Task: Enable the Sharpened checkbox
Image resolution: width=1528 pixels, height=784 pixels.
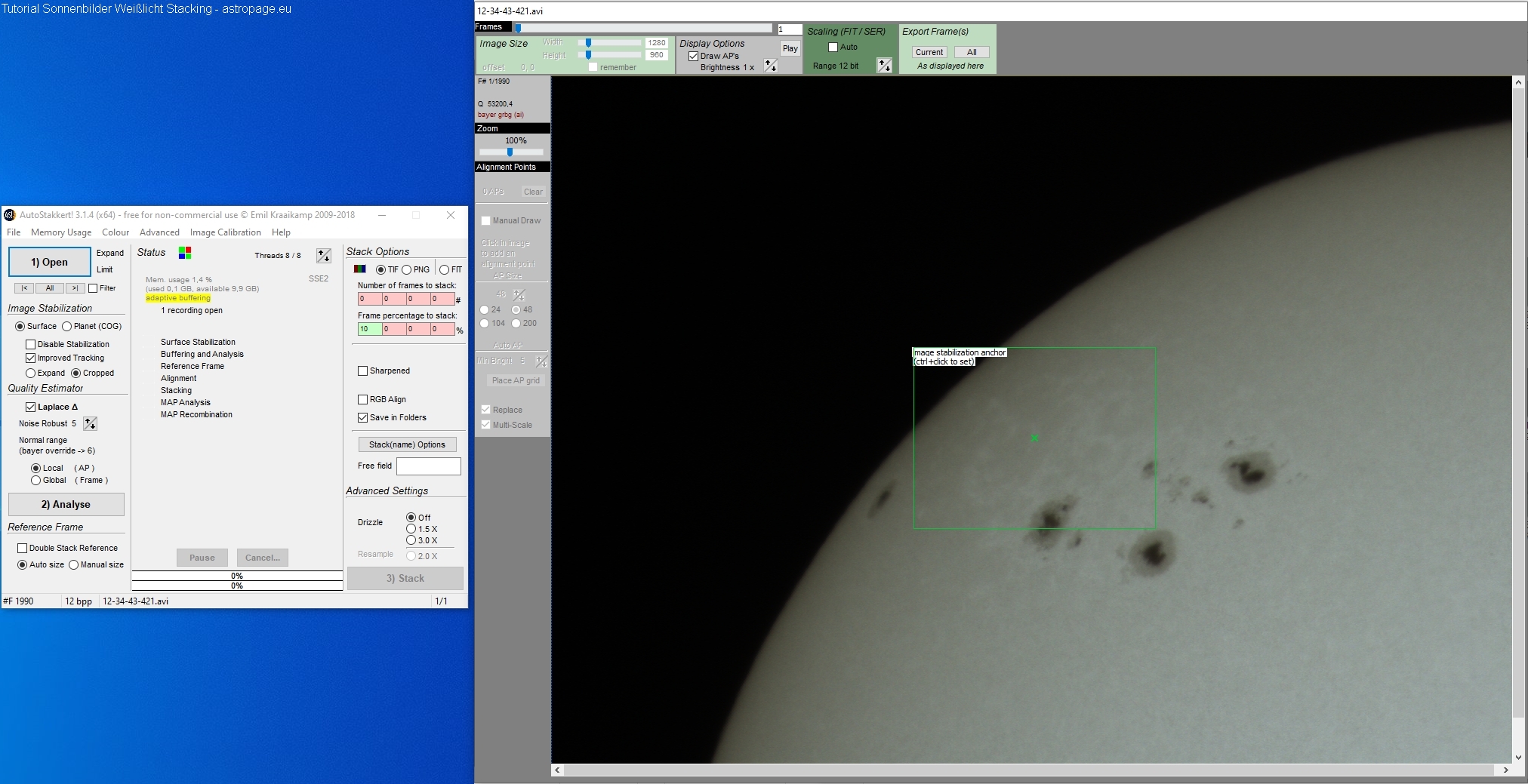Action: [x=363, y=370]
